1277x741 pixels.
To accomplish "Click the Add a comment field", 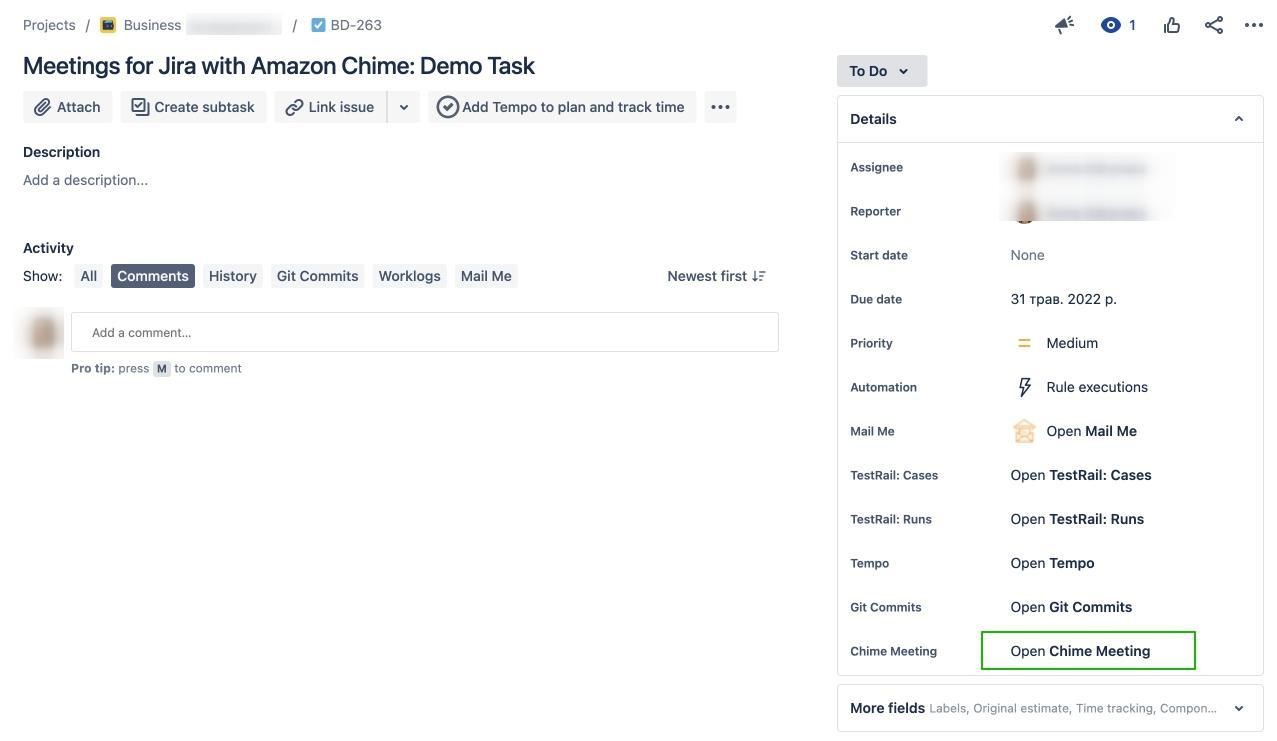I will (425, 332).
